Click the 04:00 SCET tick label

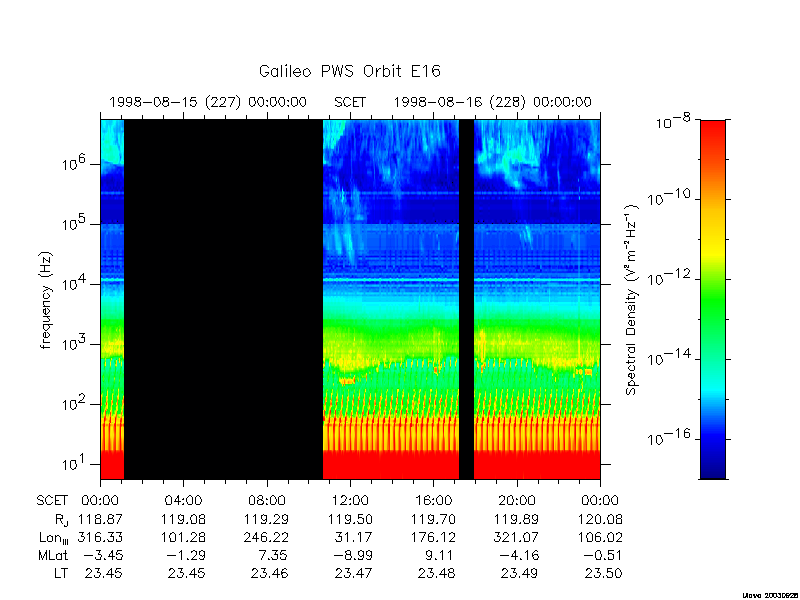tap(183, 501)
